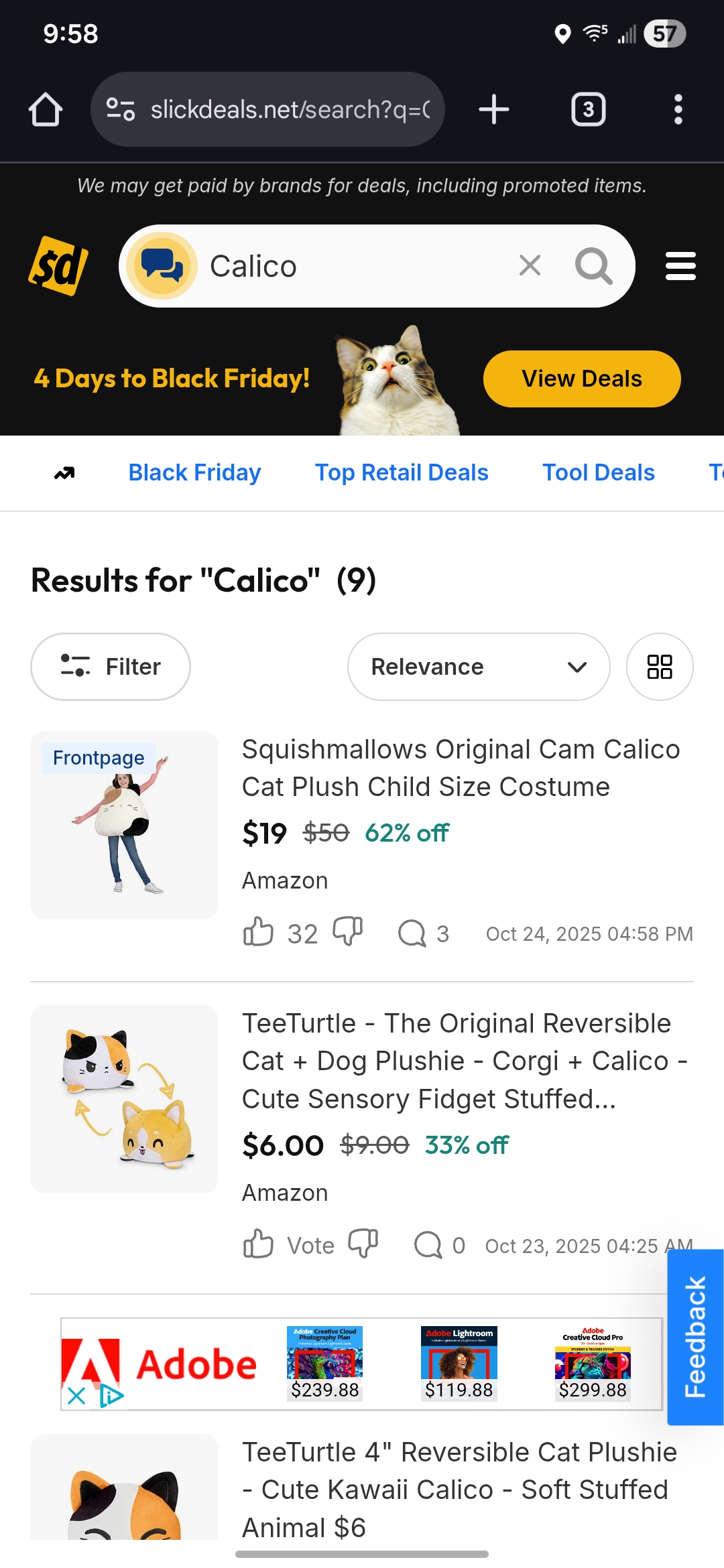This screenshot has height=1568, width=724.
Task: Open the TeeTurtle Corgi + Calico deal
Action: click(463, 1061)
